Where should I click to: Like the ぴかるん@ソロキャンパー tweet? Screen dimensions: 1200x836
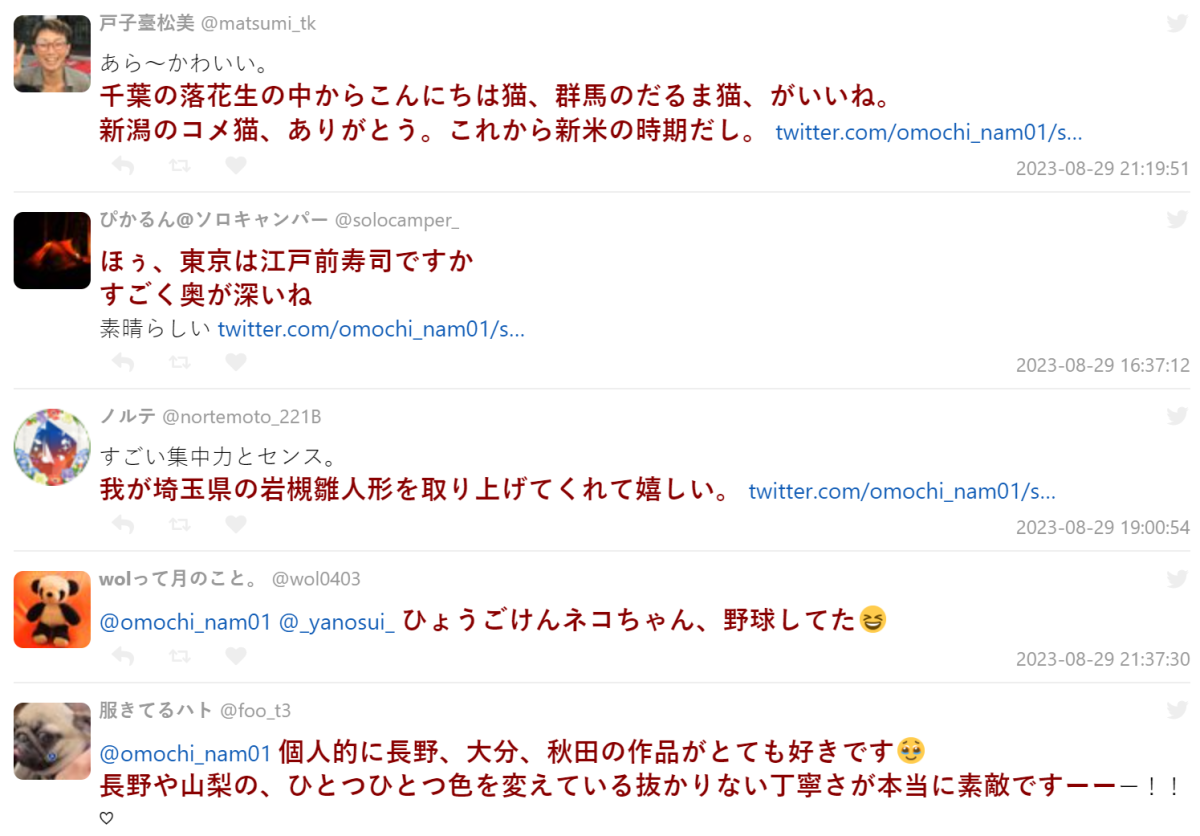pyautogui.click(x=236, y=363)
